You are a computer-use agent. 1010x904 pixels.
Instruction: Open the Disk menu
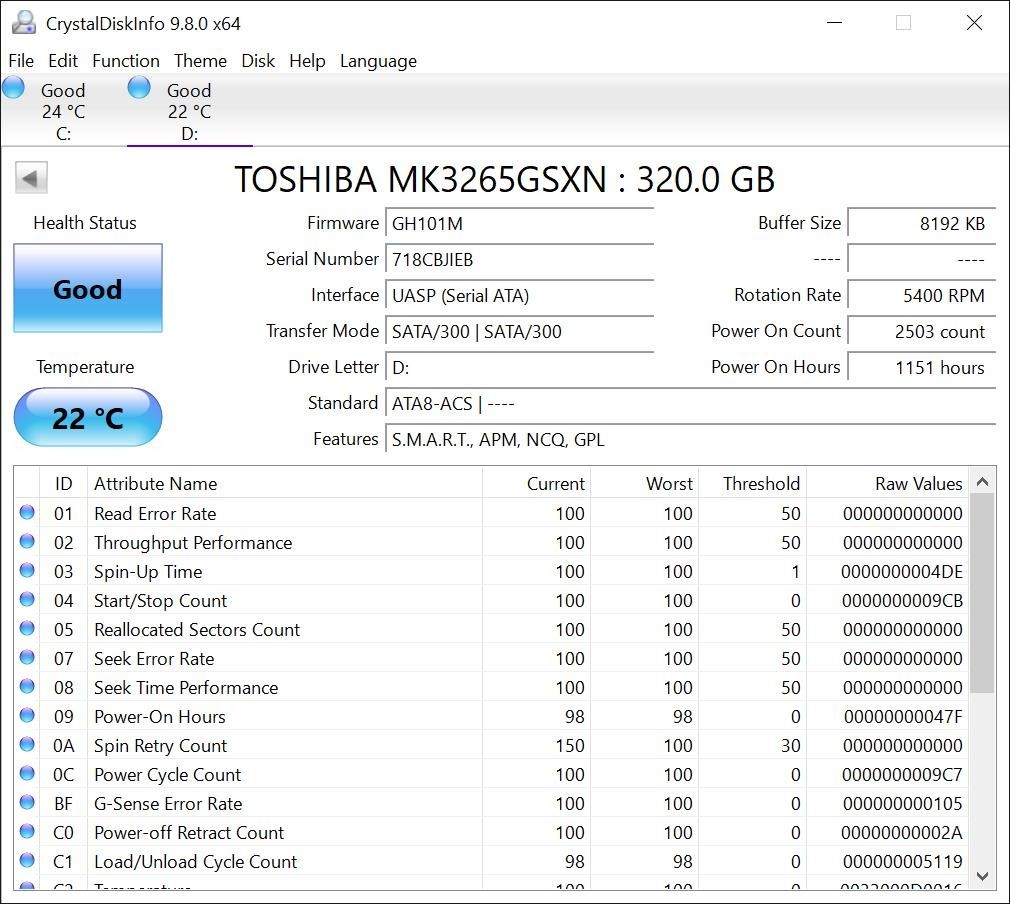tap(258, 61)
